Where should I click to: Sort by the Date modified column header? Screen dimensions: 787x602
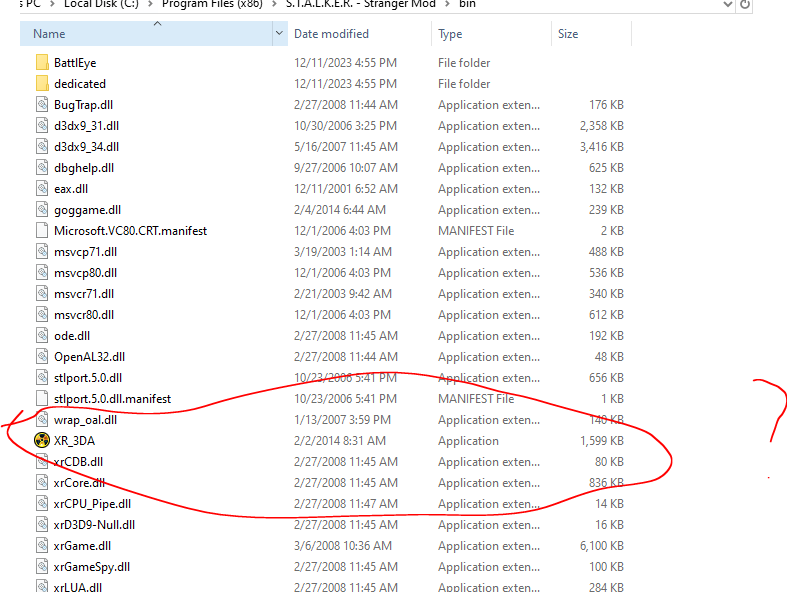point(359,34)
